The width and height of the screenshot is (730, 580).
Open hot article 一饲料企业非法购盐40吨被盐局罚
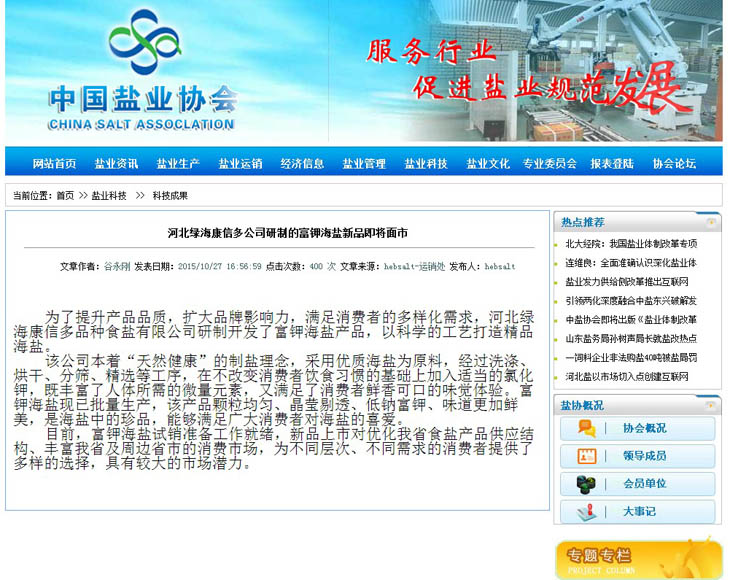(x=631, y=357)
